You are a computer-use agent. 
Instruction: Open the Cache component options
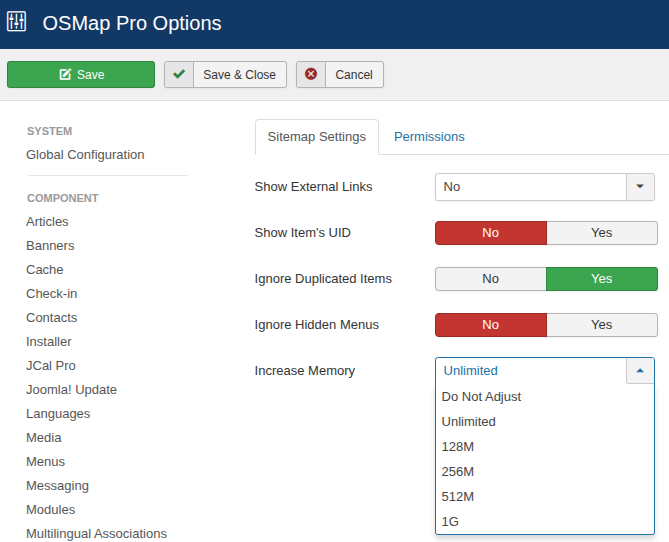click(45, 270)
